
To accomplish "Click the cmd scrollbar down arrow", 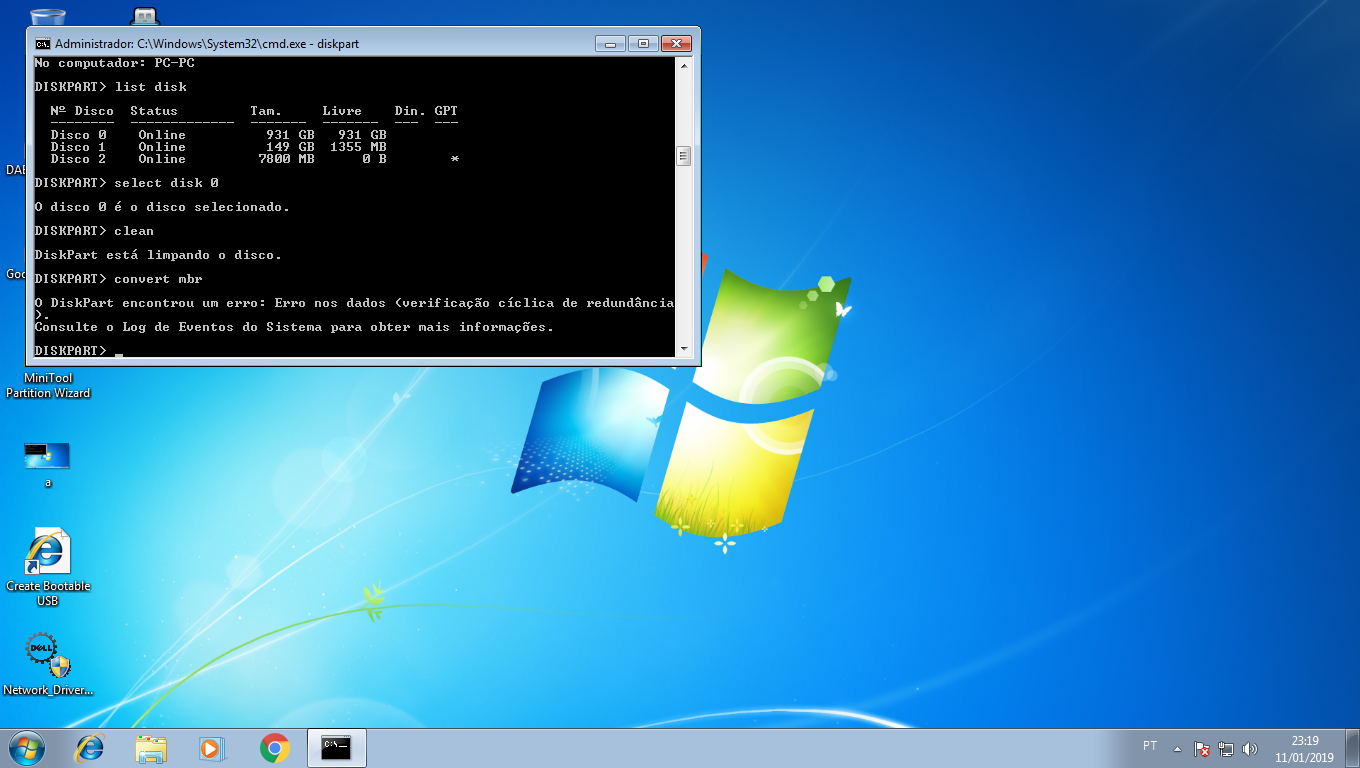I will (x=684, y=349).
